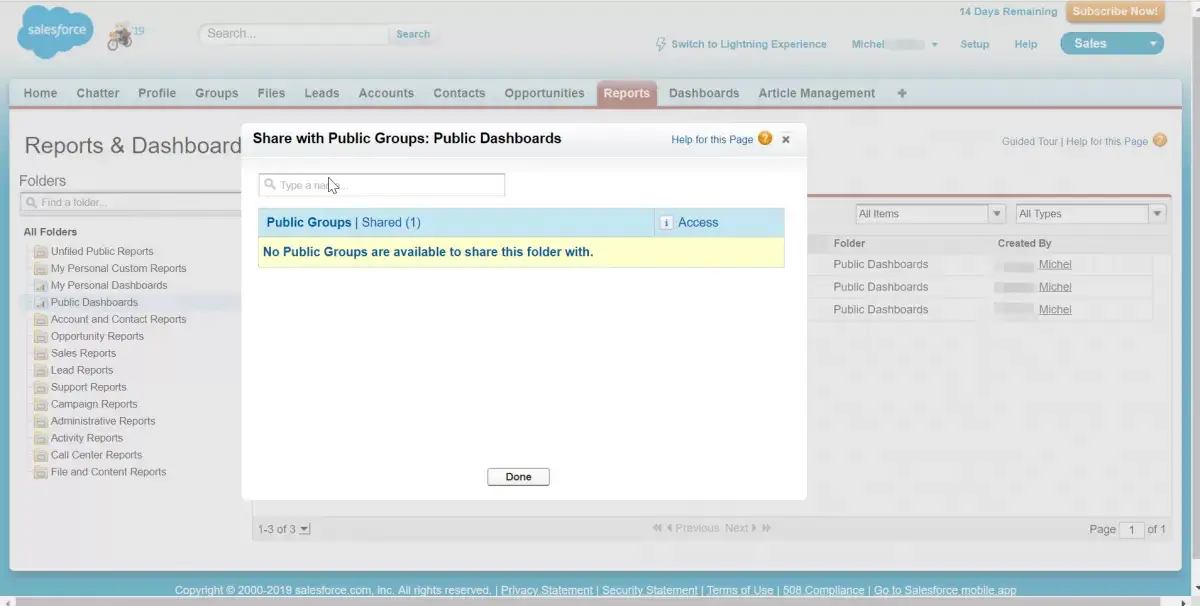Click the Search button
Viewport: 1200px width, 606px height.
coord(413,34)
